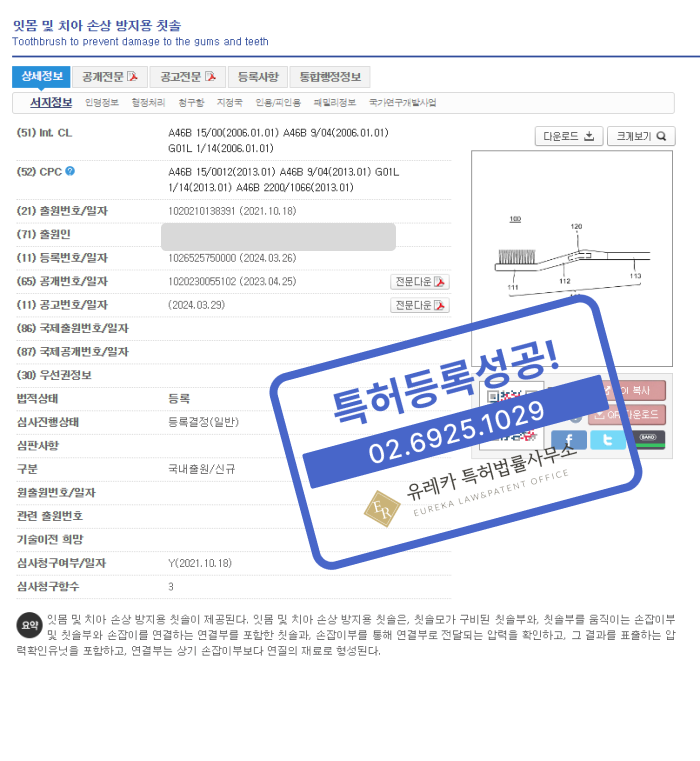Click the 다운로드 button above the drawing
This screenshot has width=700, height=761.
[568, 136]
